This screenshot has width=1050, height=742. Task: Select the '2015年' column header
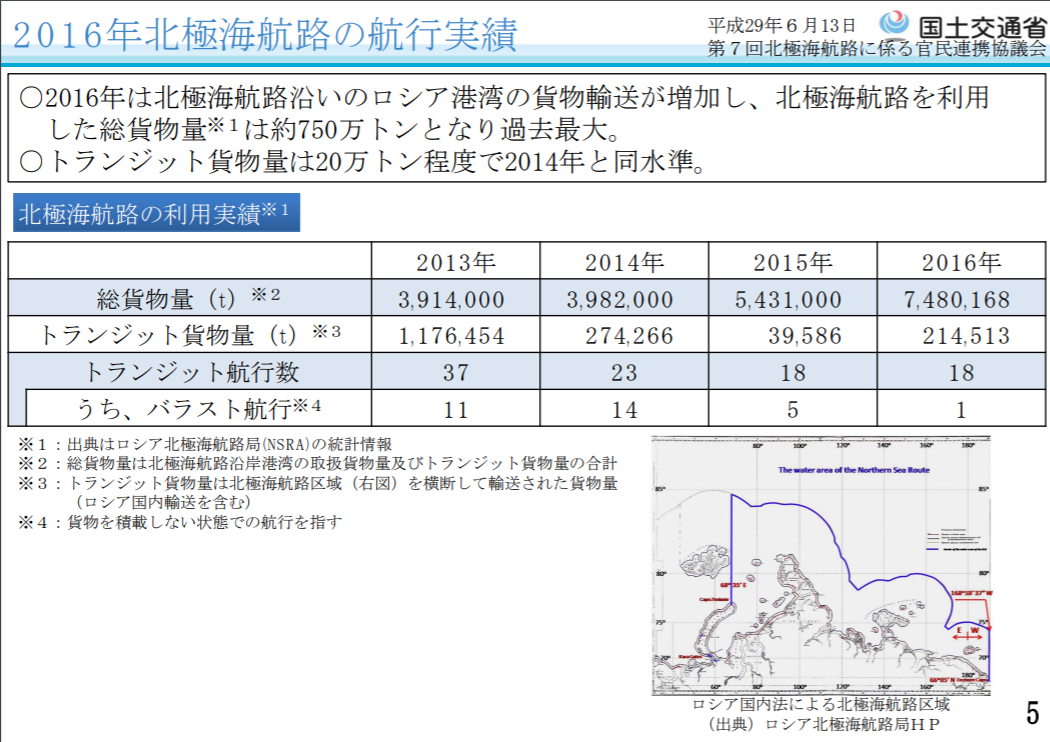point(793,262)
